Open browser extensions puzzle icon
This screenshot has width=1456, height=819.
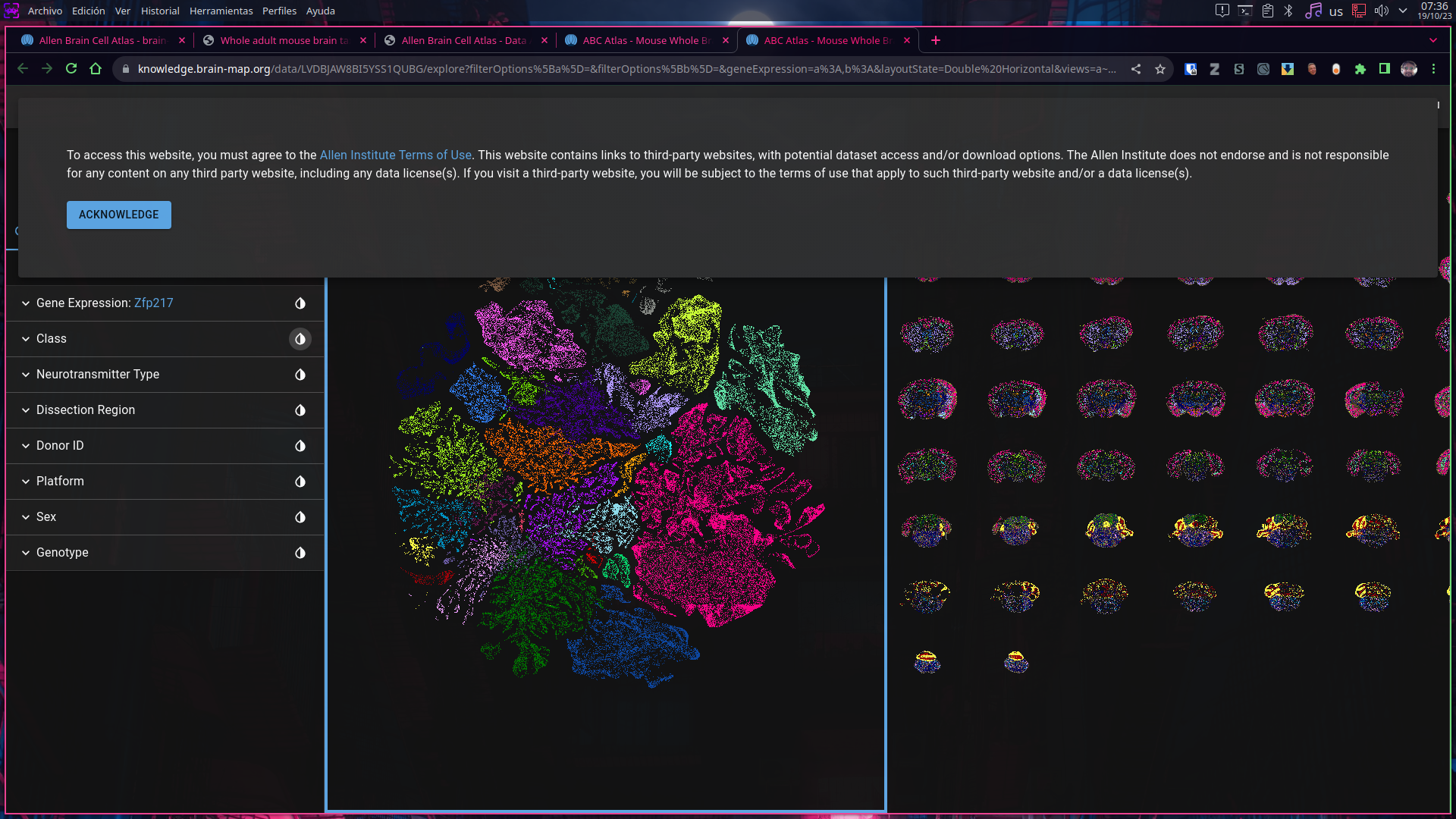[1360, 69]
